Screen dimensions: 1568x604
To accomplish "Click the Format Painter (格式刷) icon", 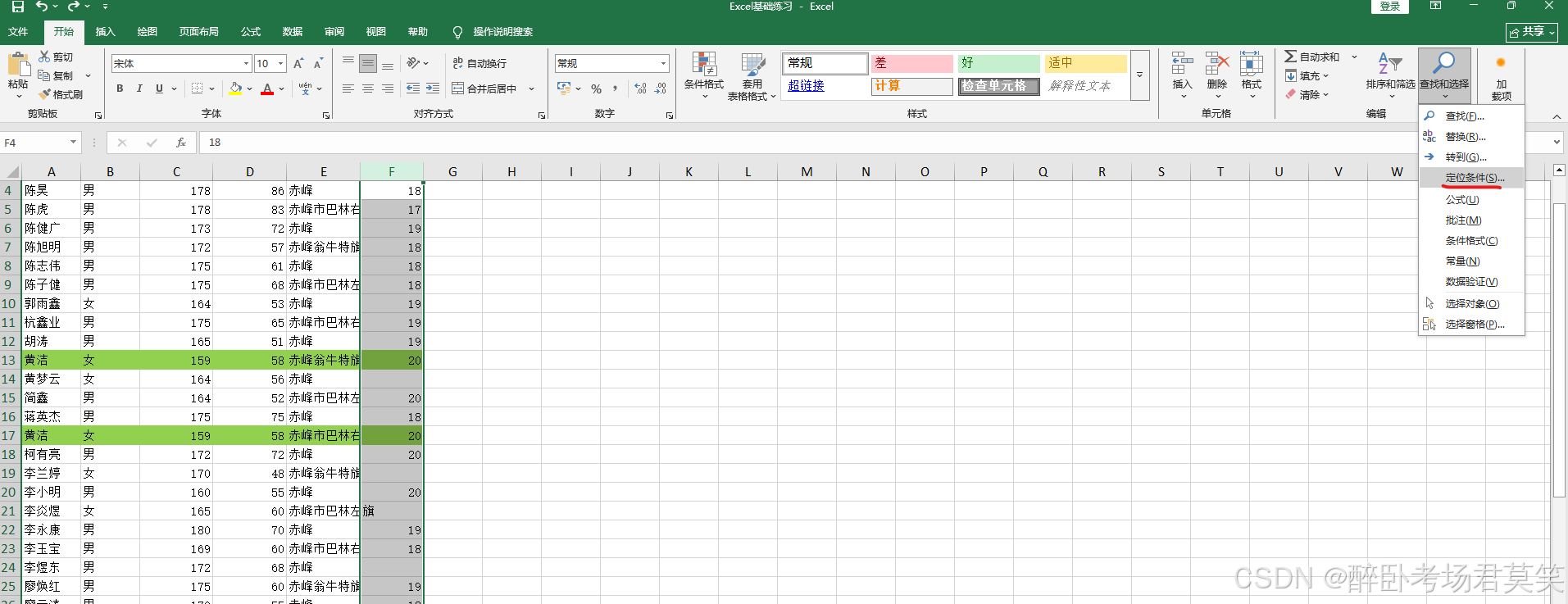I will point(45,94).
